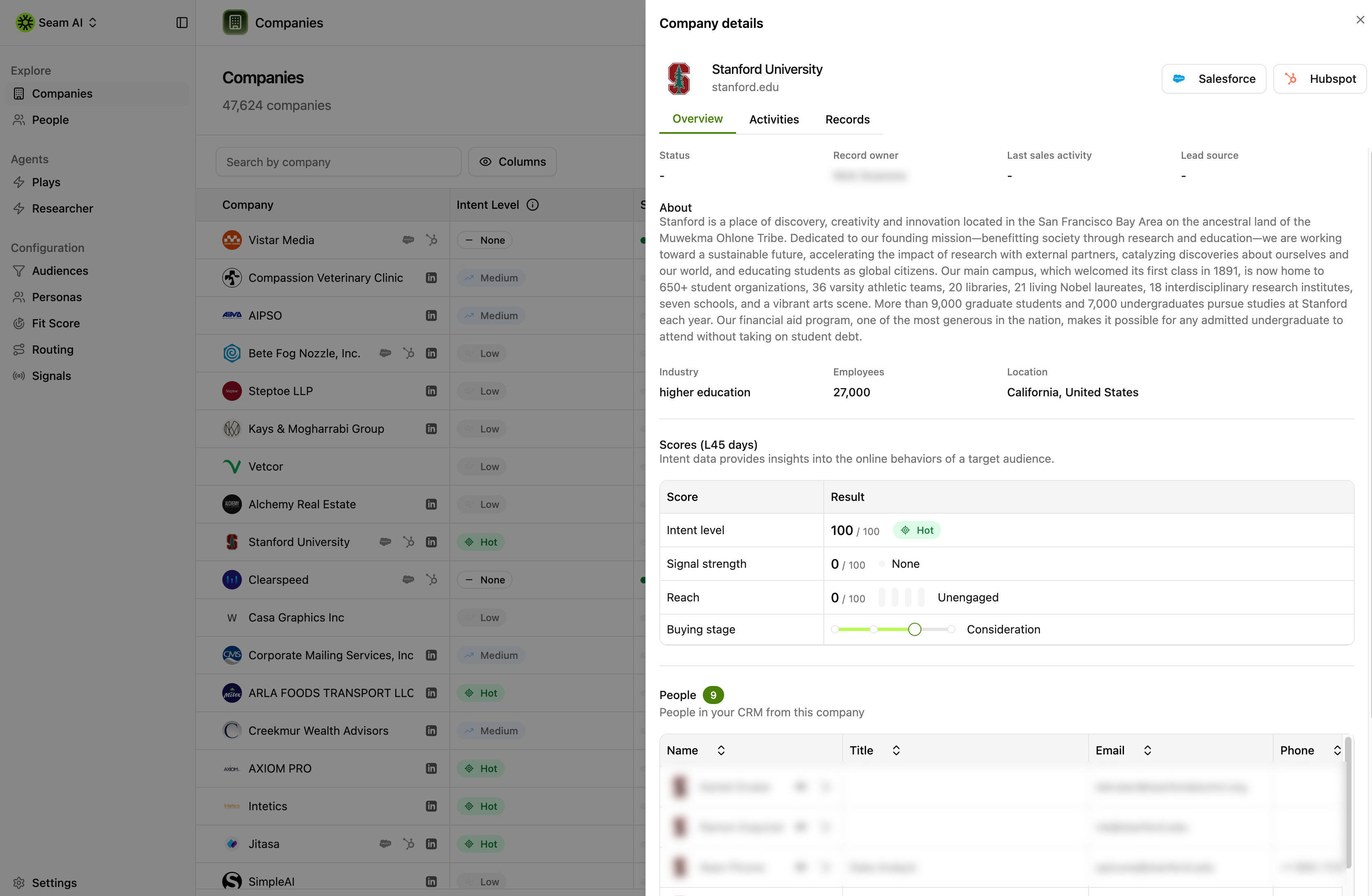Click the Buying stage slider handle
The image size is (1372, 896).
click(914, 629)
